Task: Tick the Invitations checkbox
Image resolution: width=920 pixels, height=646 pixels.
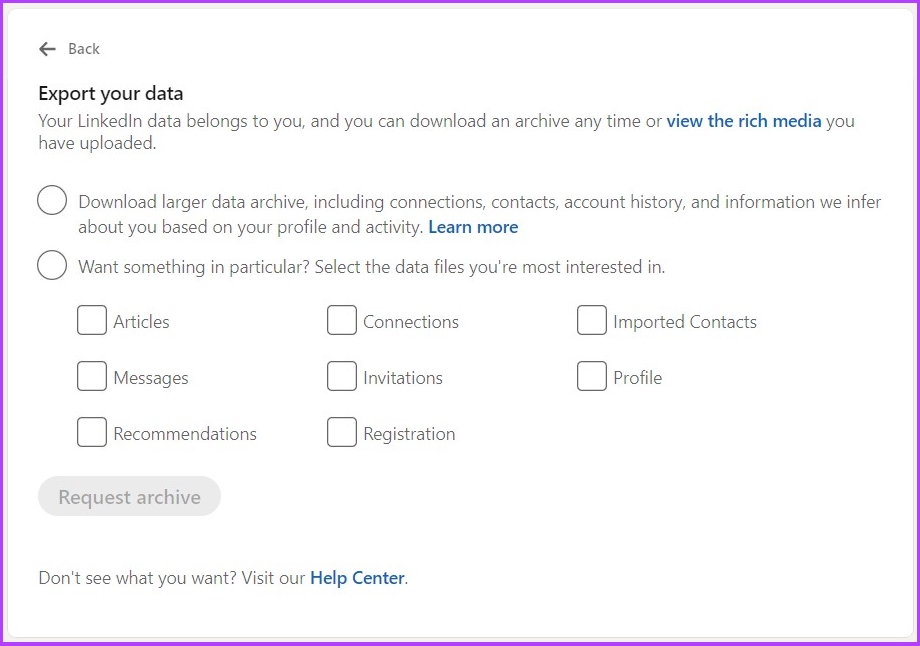Action: [341, 376]
